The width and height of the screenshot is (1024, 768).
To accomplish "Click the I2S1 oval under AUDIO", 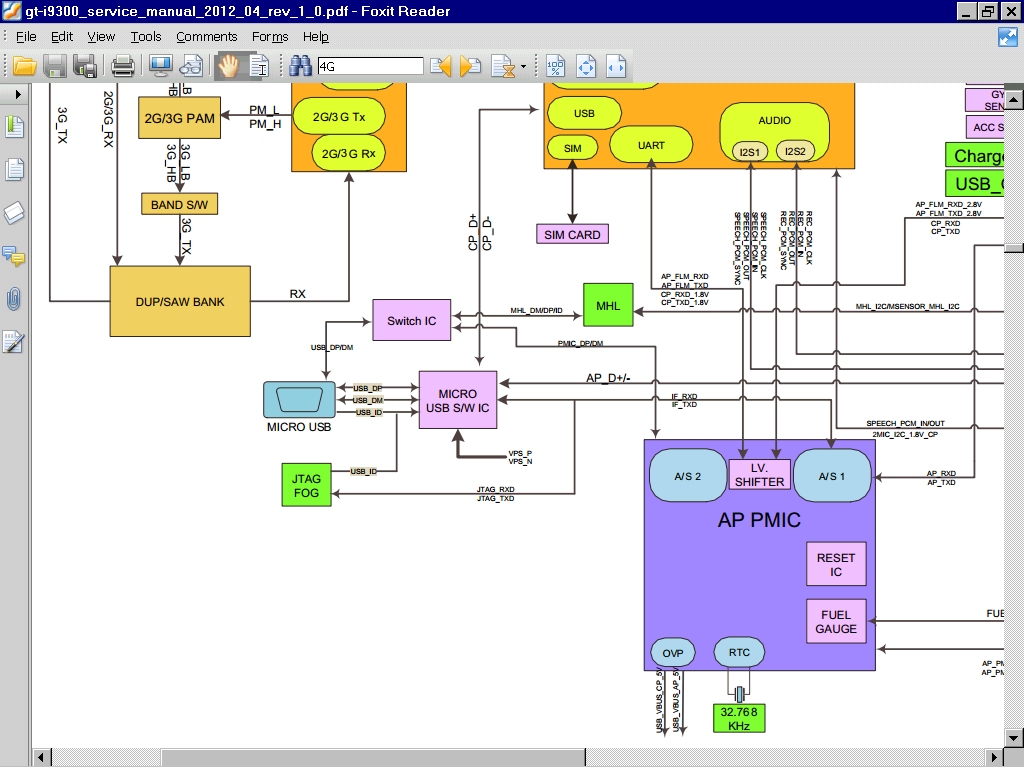I will (x=750, y=152).
